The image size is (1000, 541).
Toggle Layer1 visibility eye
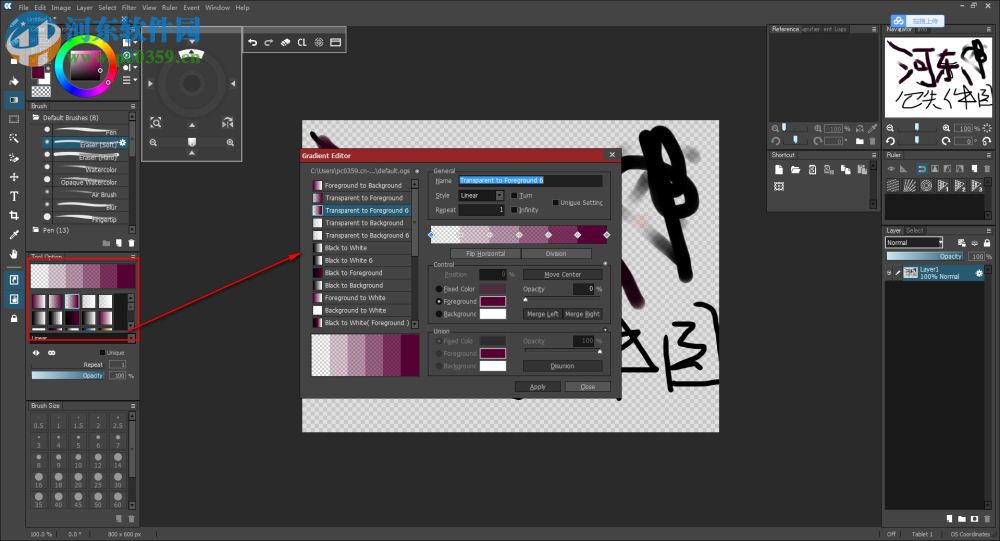(889, 273)
